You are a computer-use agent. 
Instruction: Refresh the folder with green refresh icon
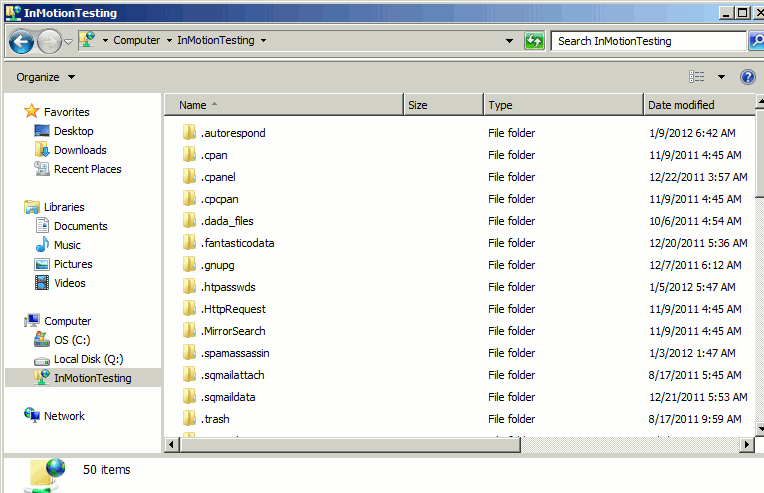(534, 41)
